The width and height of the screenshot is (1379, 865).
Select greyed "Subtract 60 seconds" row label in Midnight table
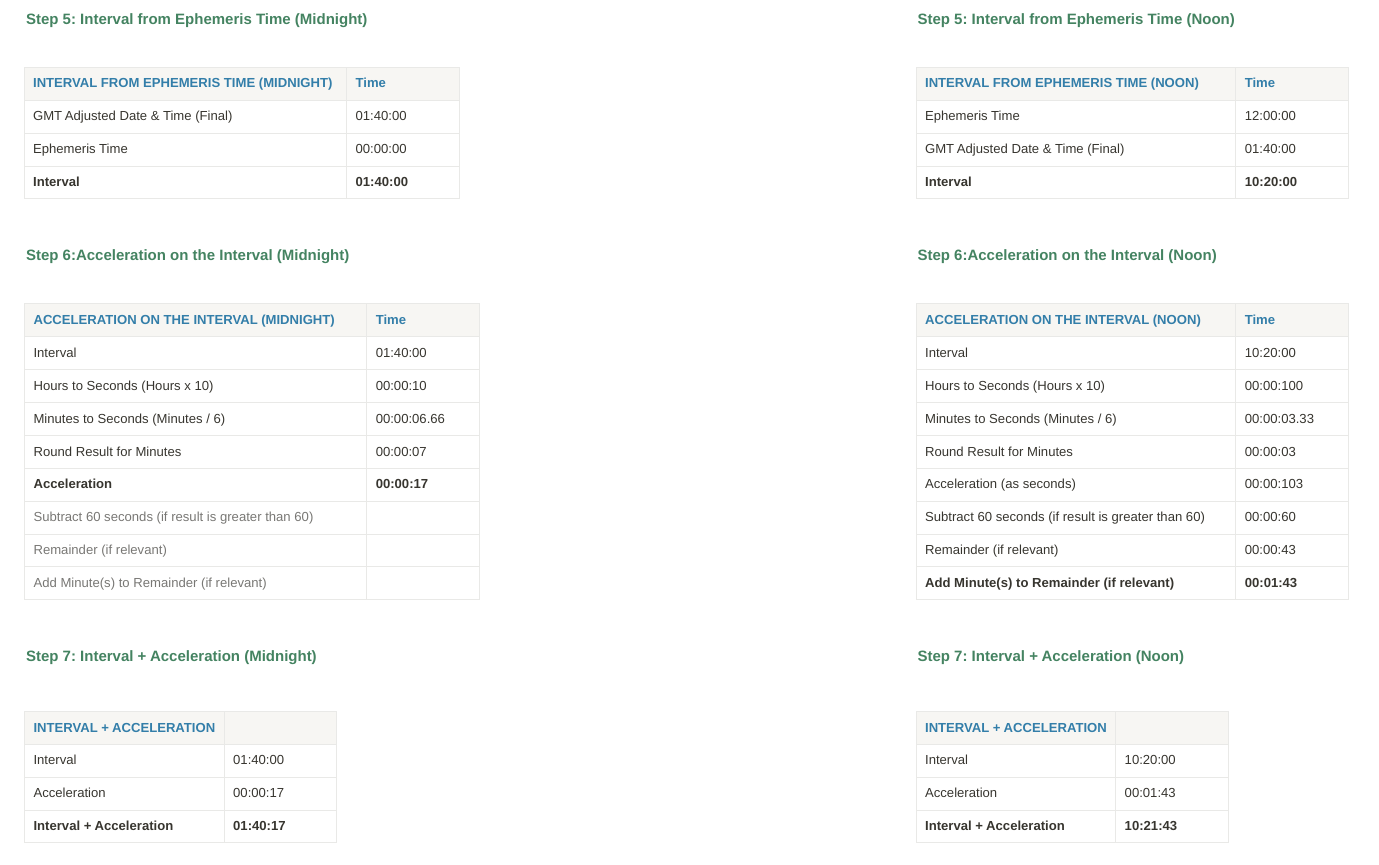click(174, 517)
